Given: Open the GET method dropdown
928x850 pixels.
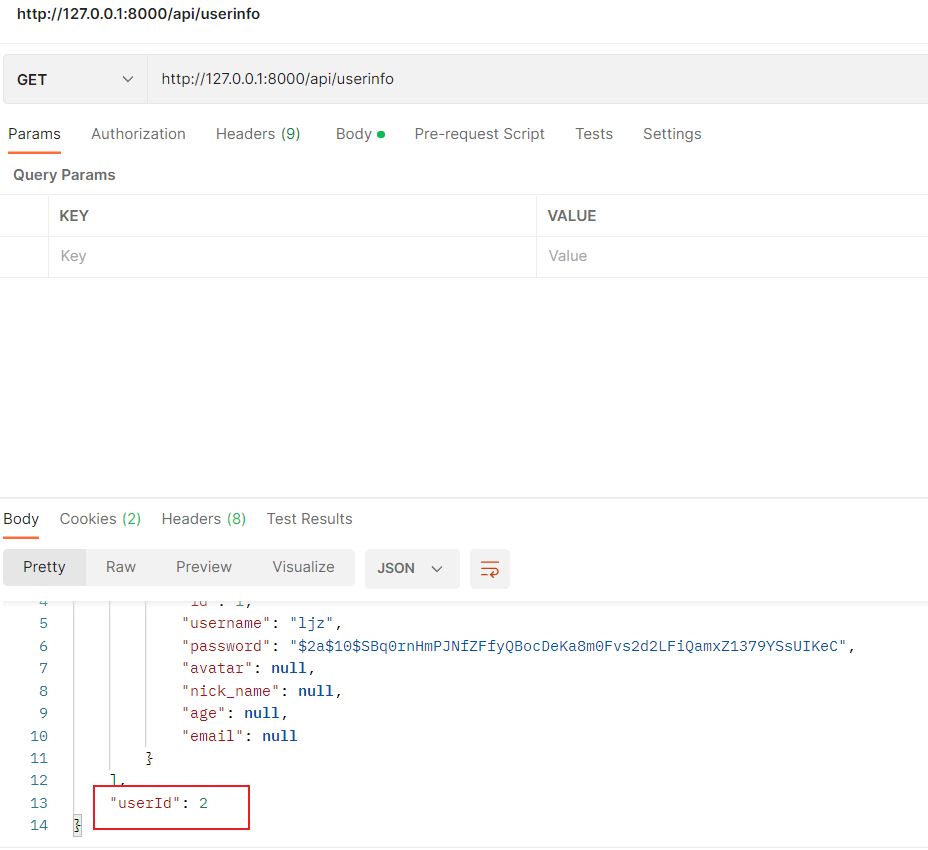Looking at the screenshot, I should (75, 79).
